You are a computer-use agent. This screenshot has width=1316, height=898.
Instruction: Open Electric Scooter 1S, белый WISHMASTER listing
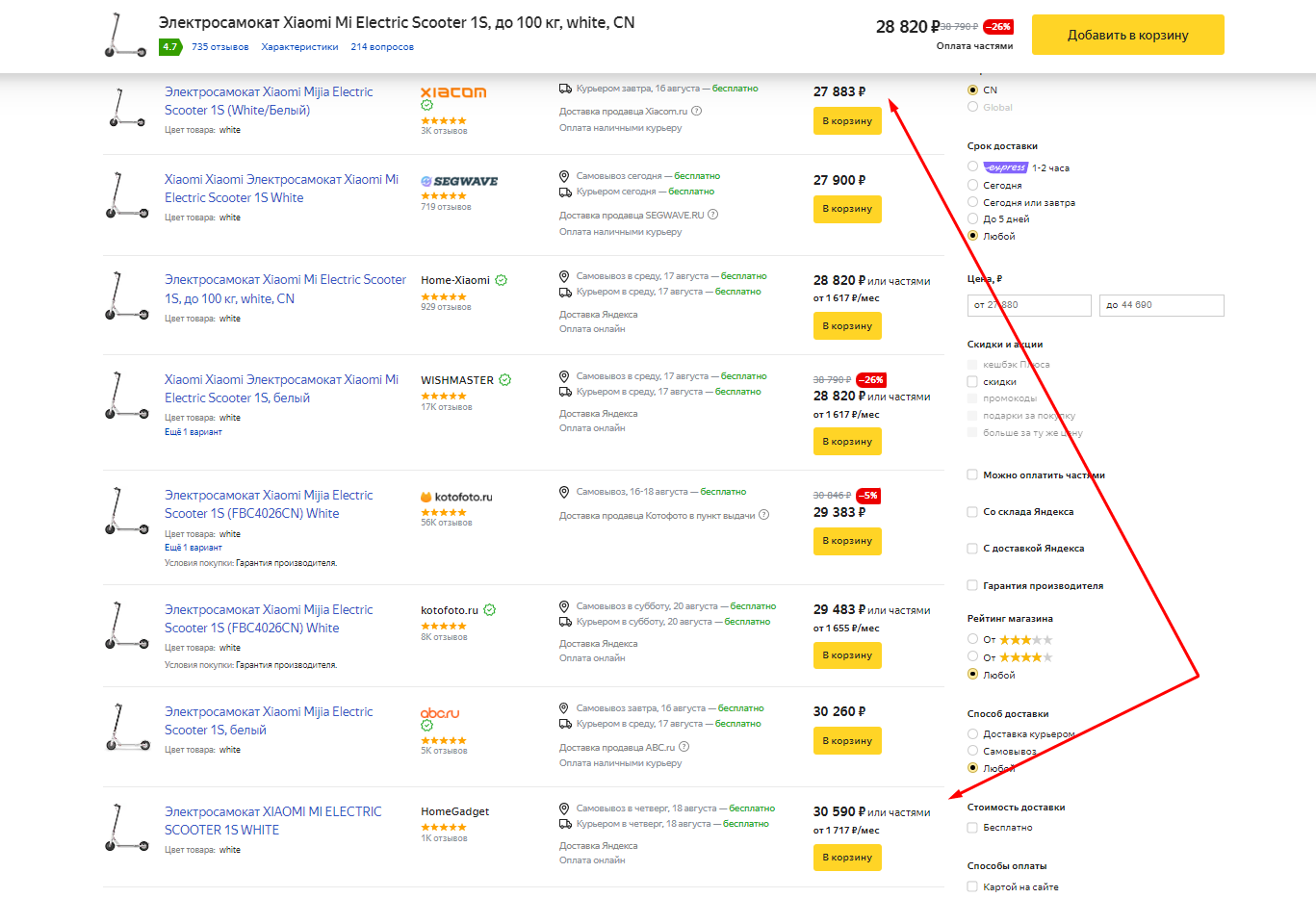281,389
